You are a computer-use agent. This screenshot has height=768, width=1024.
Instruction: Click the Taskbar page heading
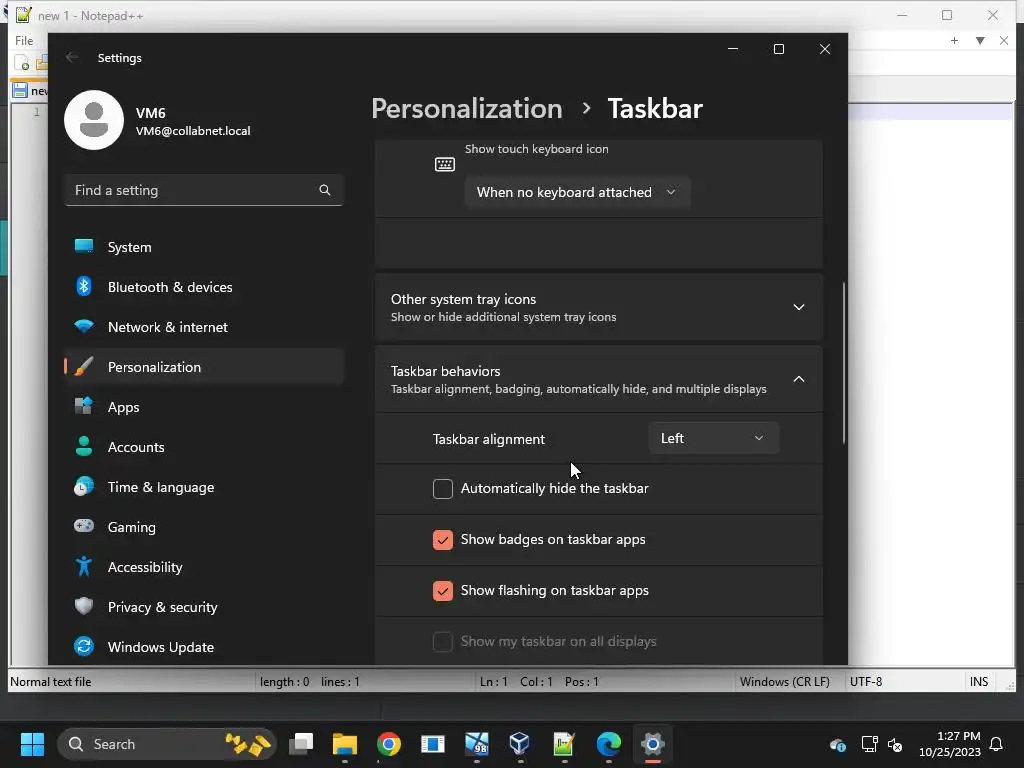[x=655, y=108]
